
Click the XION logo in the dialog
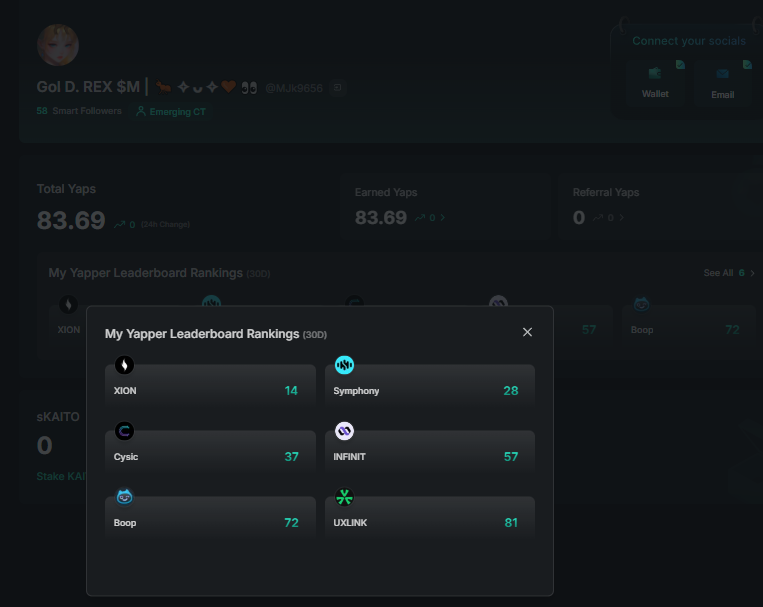point(125,365)
